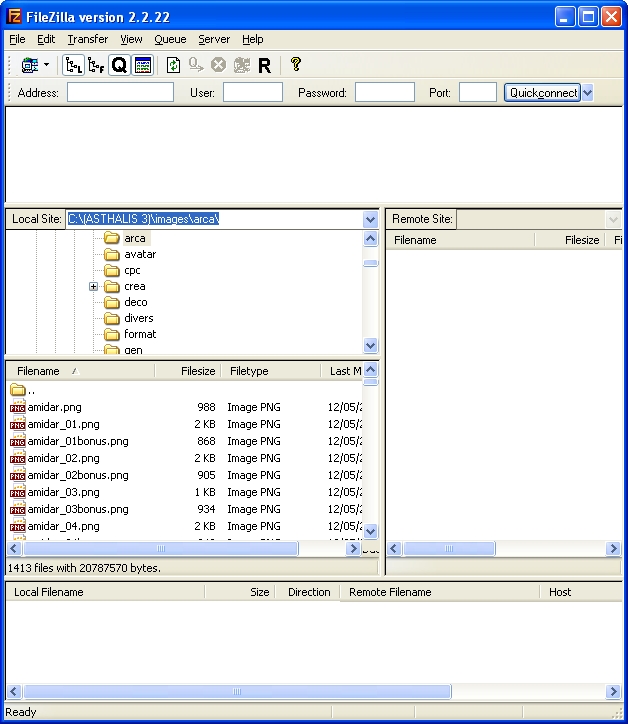
Task: Select amidar_03bonus.png file icon
Action: pos(18,509)
